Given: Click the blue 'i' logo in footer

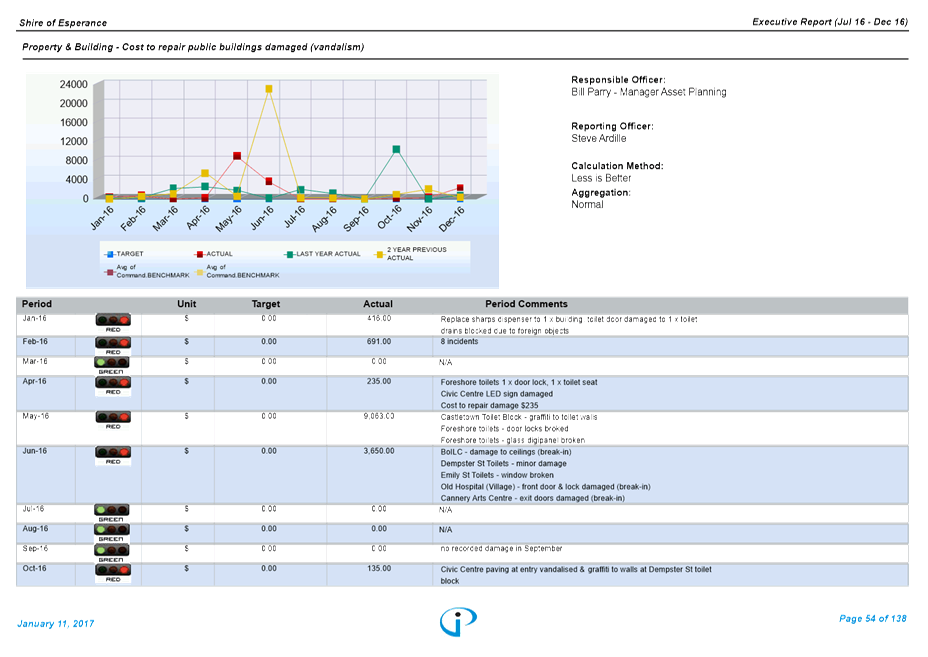Looking at the screenshot, I should pos(458,621).
